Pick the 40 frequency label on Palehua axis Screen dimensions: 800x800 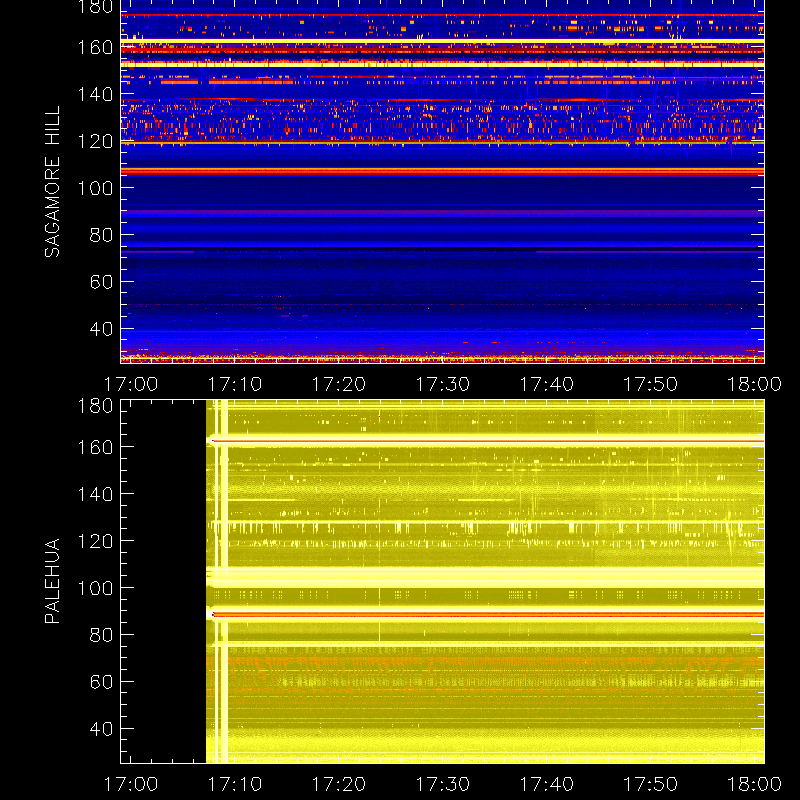[x=101, y=729]
